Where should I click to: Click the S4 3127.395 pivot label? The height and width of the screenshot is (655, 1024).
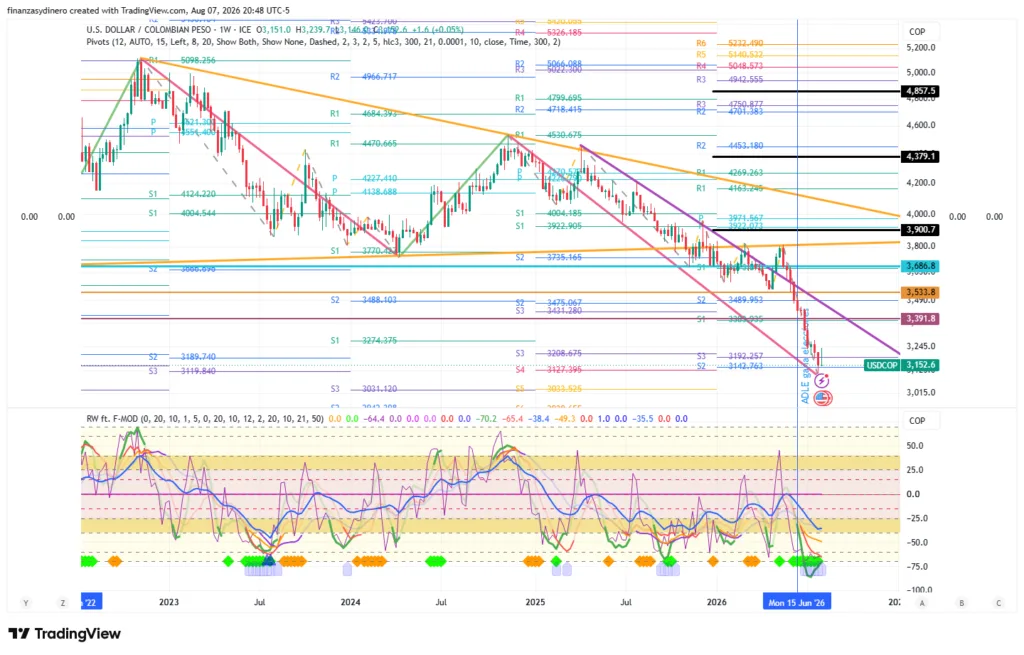pos(549,370)
